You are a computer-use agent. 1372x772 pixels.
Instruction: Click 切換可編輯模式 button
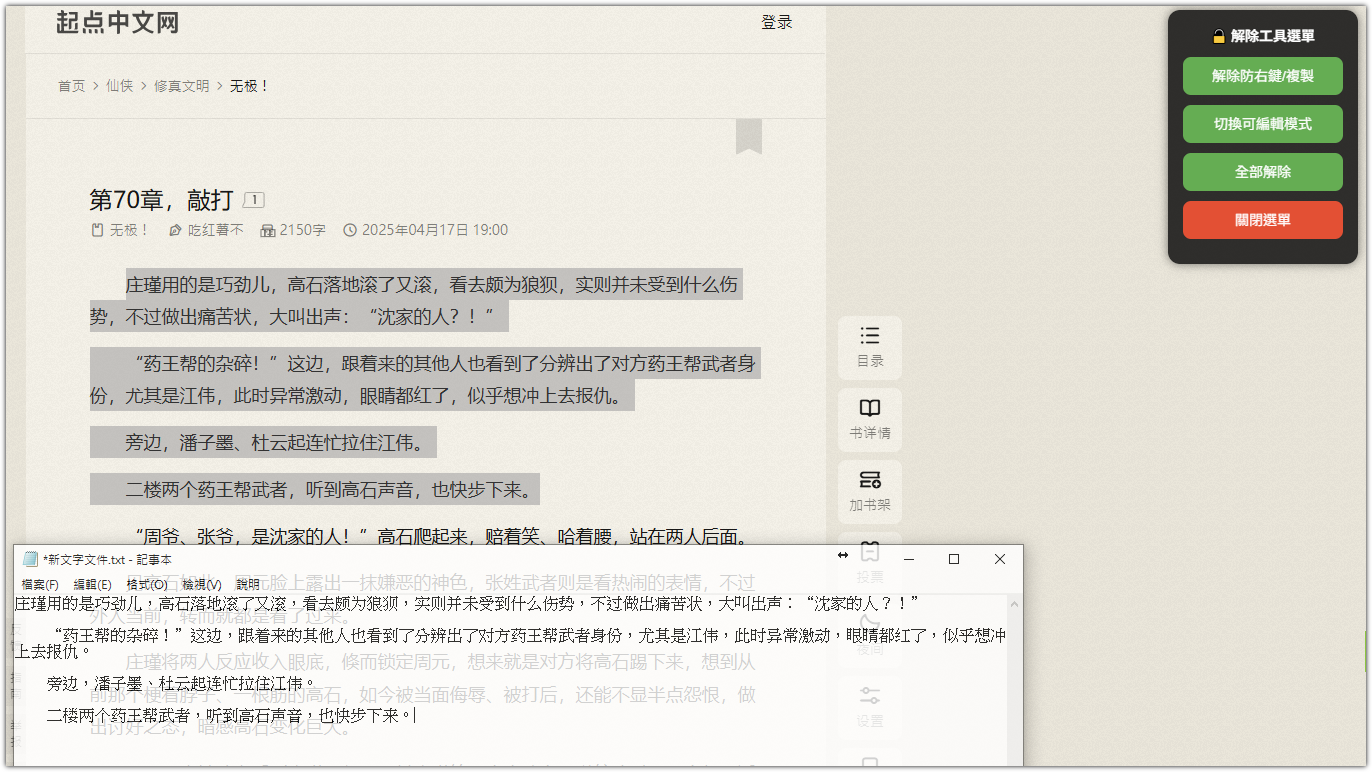point(1262,124)
